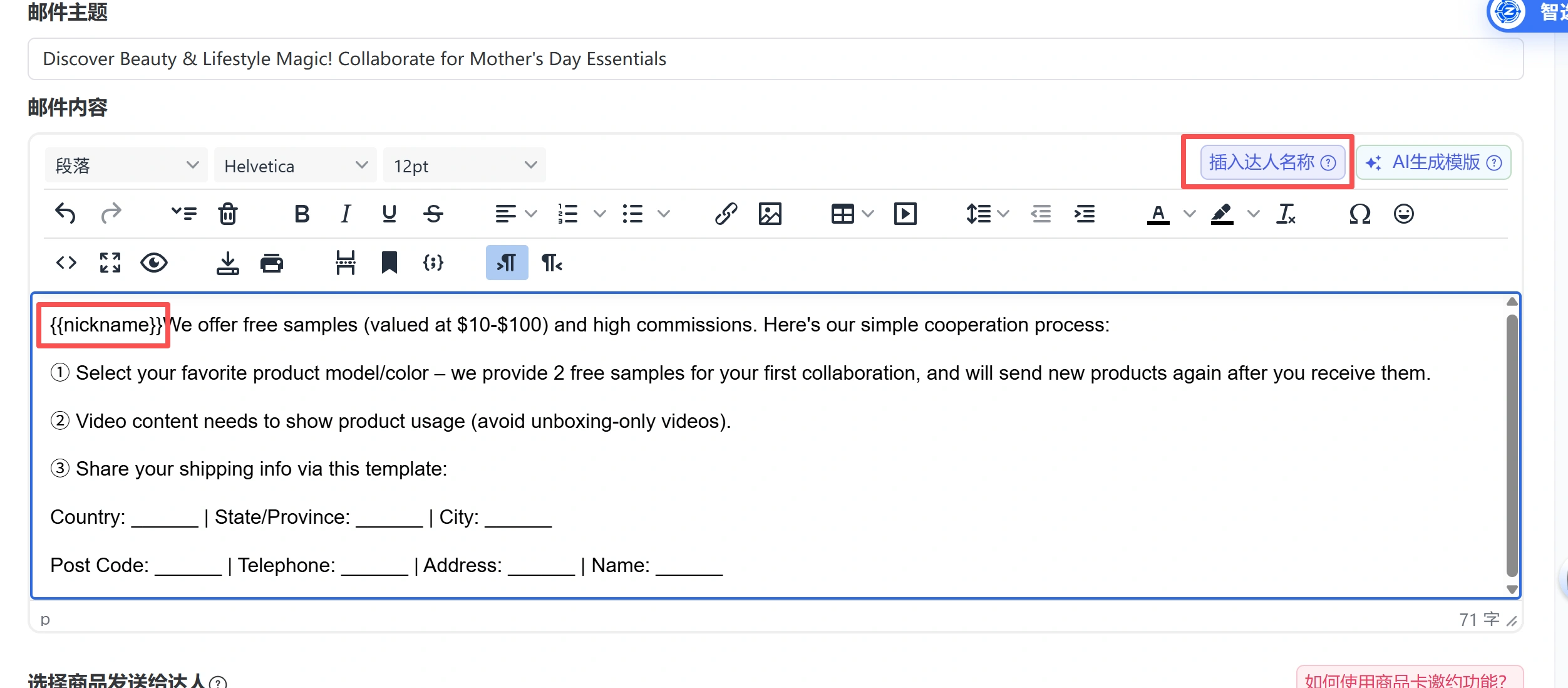Click the editor's vertical scrollbar down arrow
The height and width of the screenshot is (688, 1568).
click(x=1512, y=590)
